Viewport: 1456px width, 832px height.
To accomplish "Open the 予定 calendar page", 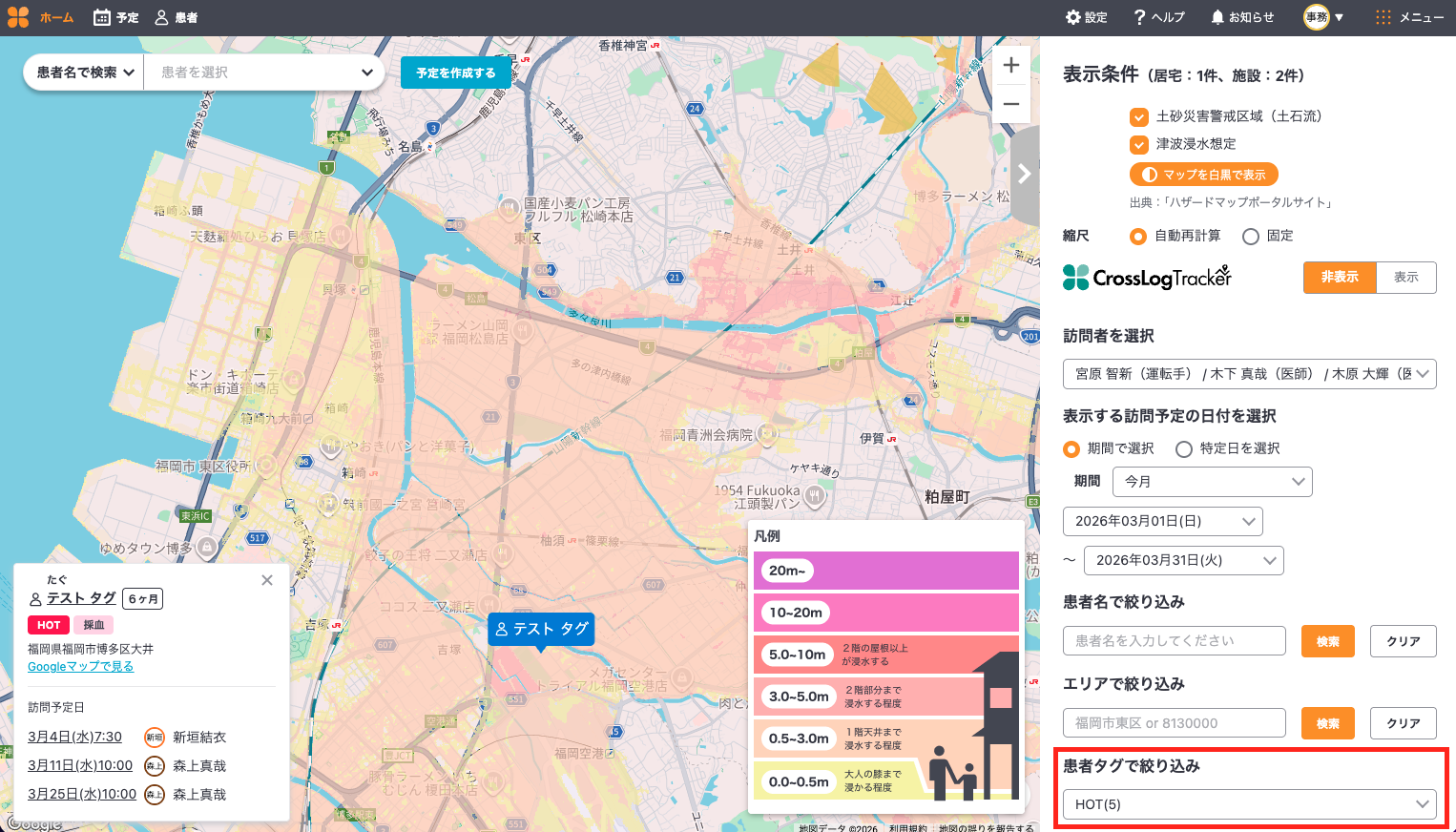I will click(115, 17).
